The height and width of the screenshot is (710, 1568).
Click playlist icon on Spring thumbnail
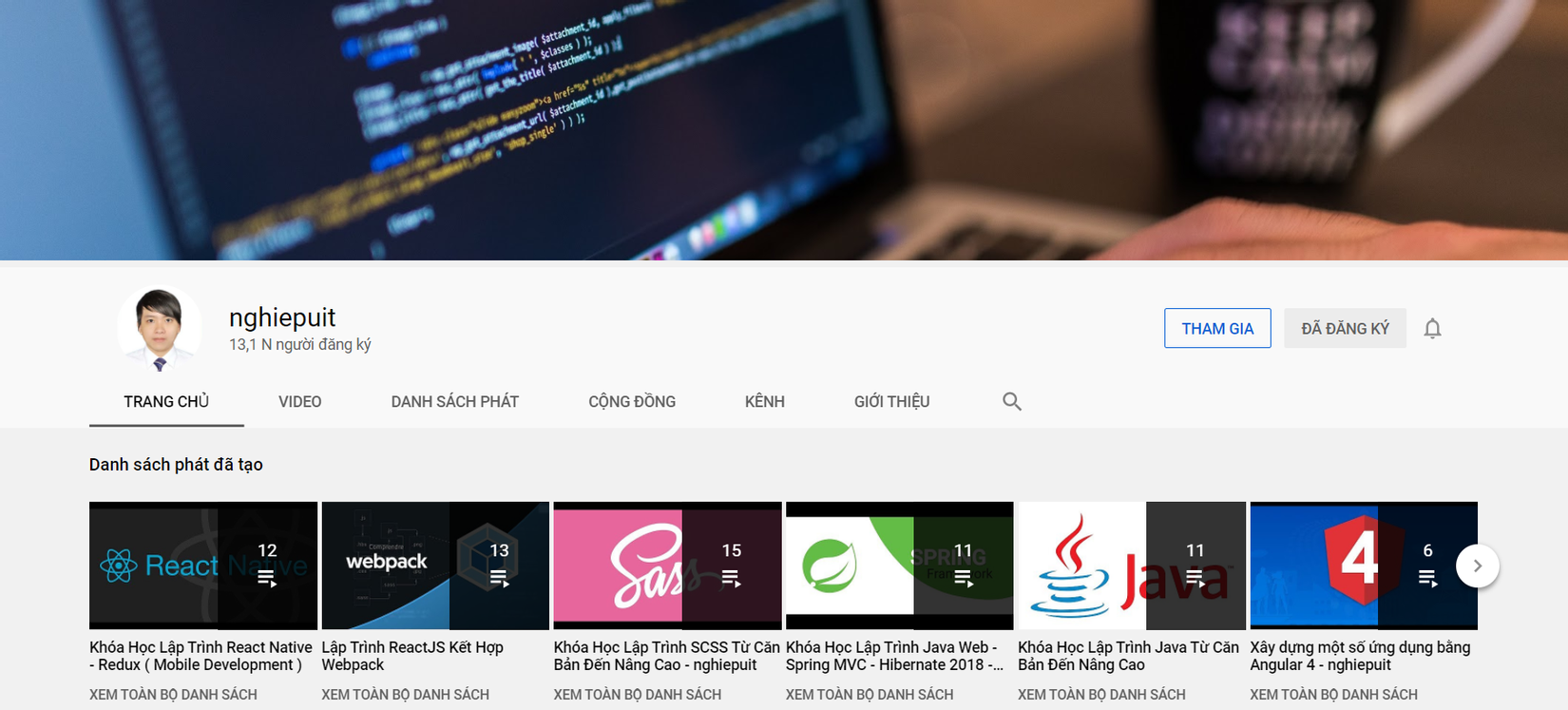(x=963, y=578)
